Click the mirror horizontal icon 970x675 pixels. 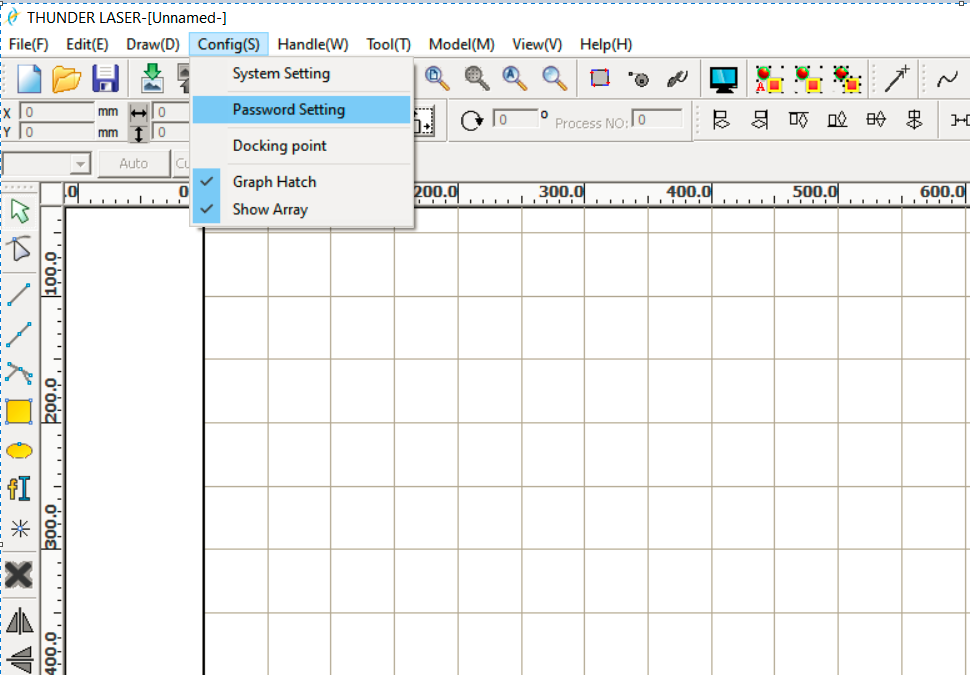tap(19, 621)
